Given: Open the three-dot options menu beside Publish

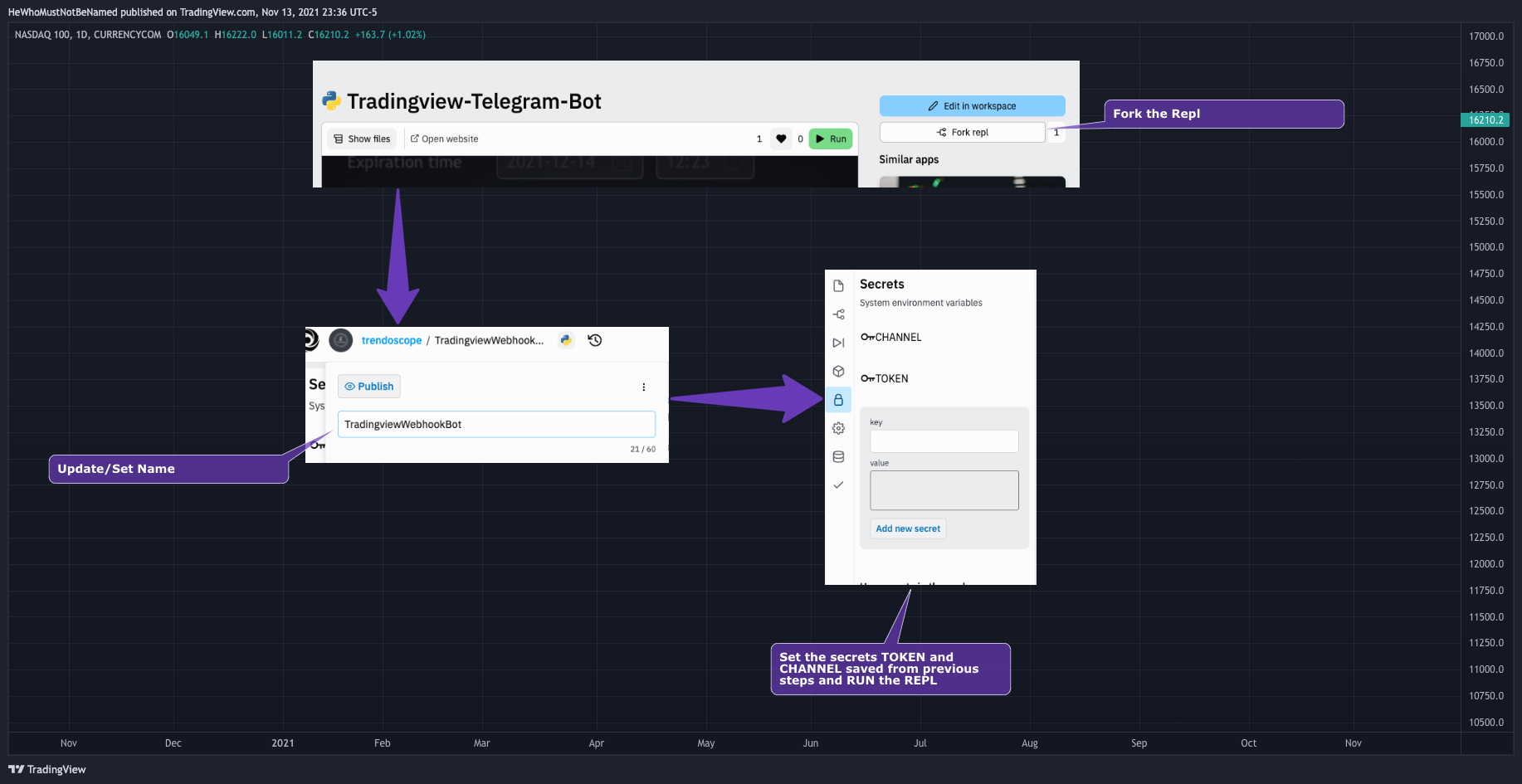Looking at the screenshot, I should [644, 387].
